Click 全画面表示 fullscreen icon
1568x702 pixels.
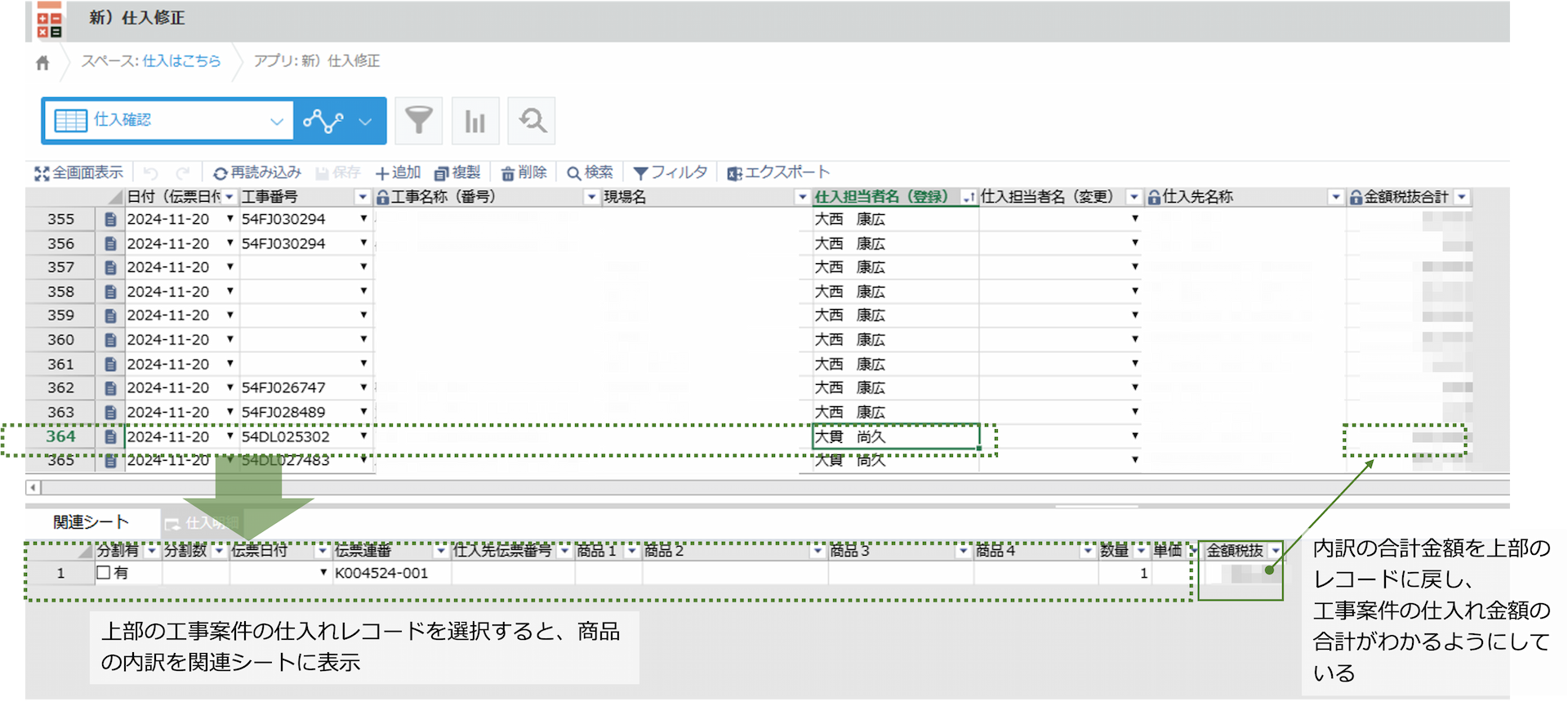[x=42, y=173]
